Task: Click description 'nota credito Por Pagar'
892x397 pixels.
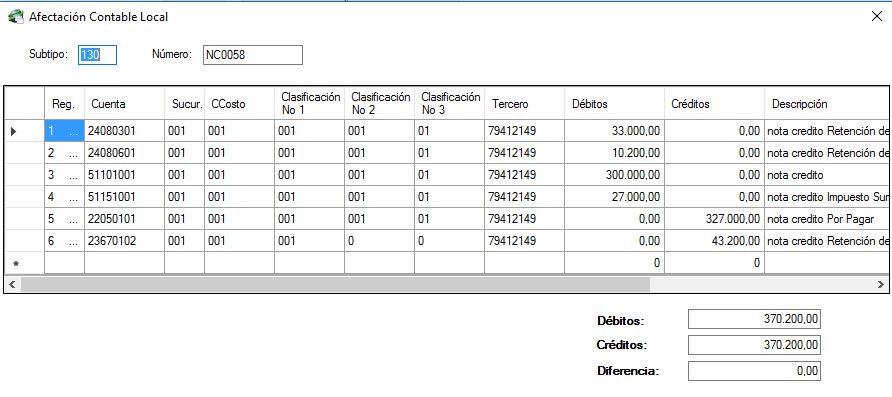Action: pyautogui.click(x=827, y=219)
